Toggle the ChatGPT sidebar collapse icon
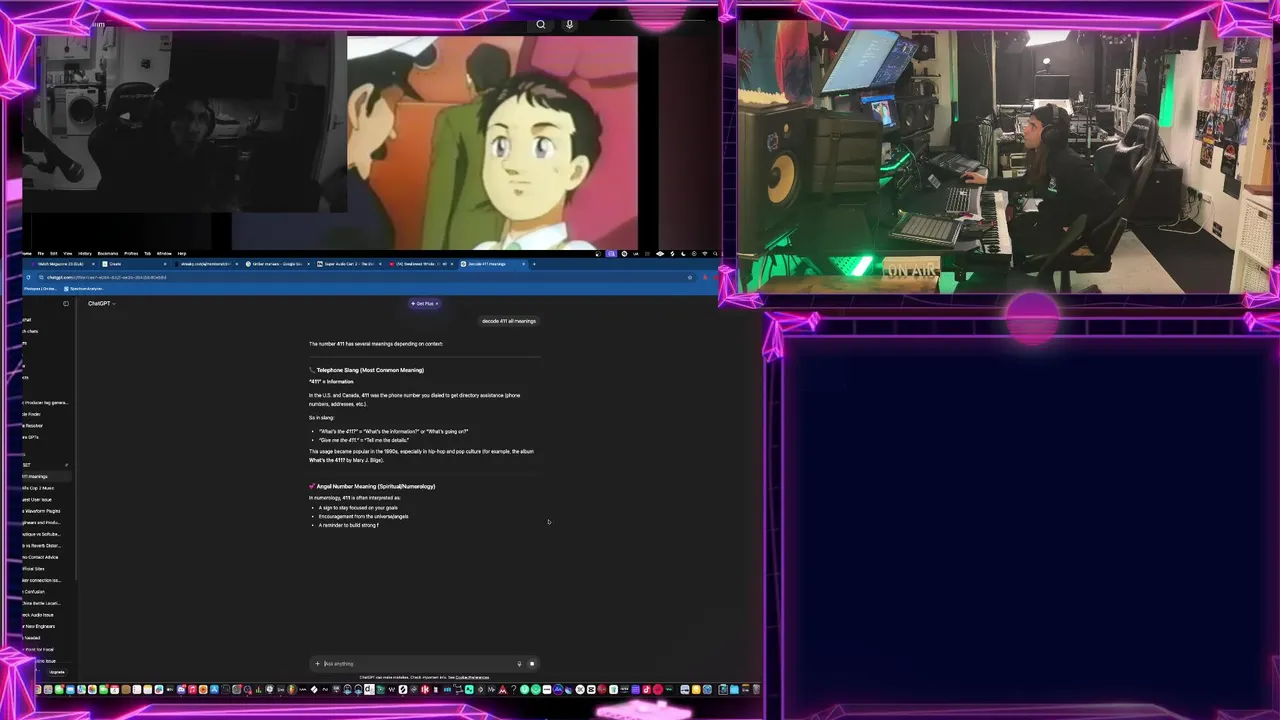 pos(66,304)
